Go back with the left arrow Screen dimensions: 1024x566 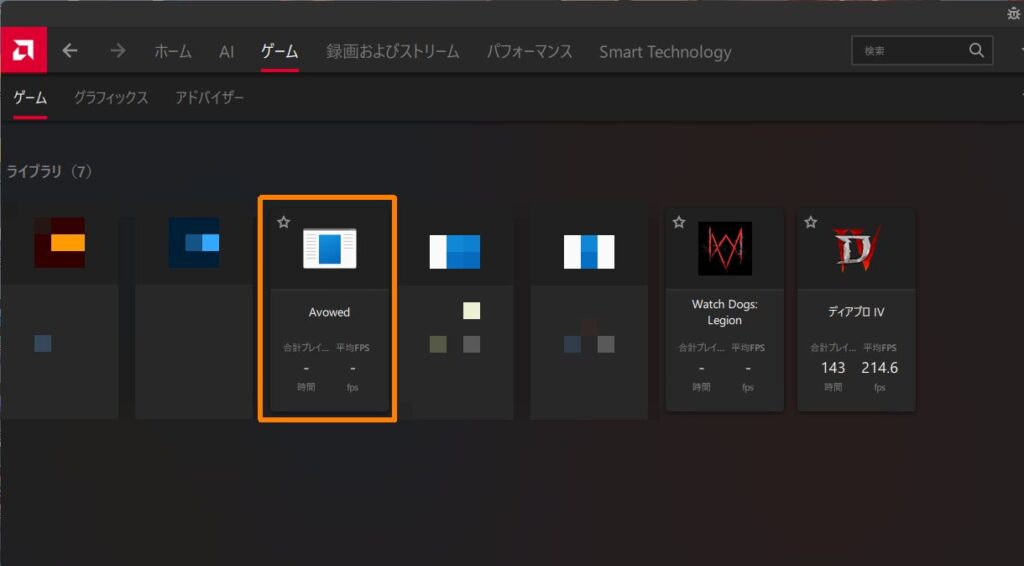[x=70, y=50]
